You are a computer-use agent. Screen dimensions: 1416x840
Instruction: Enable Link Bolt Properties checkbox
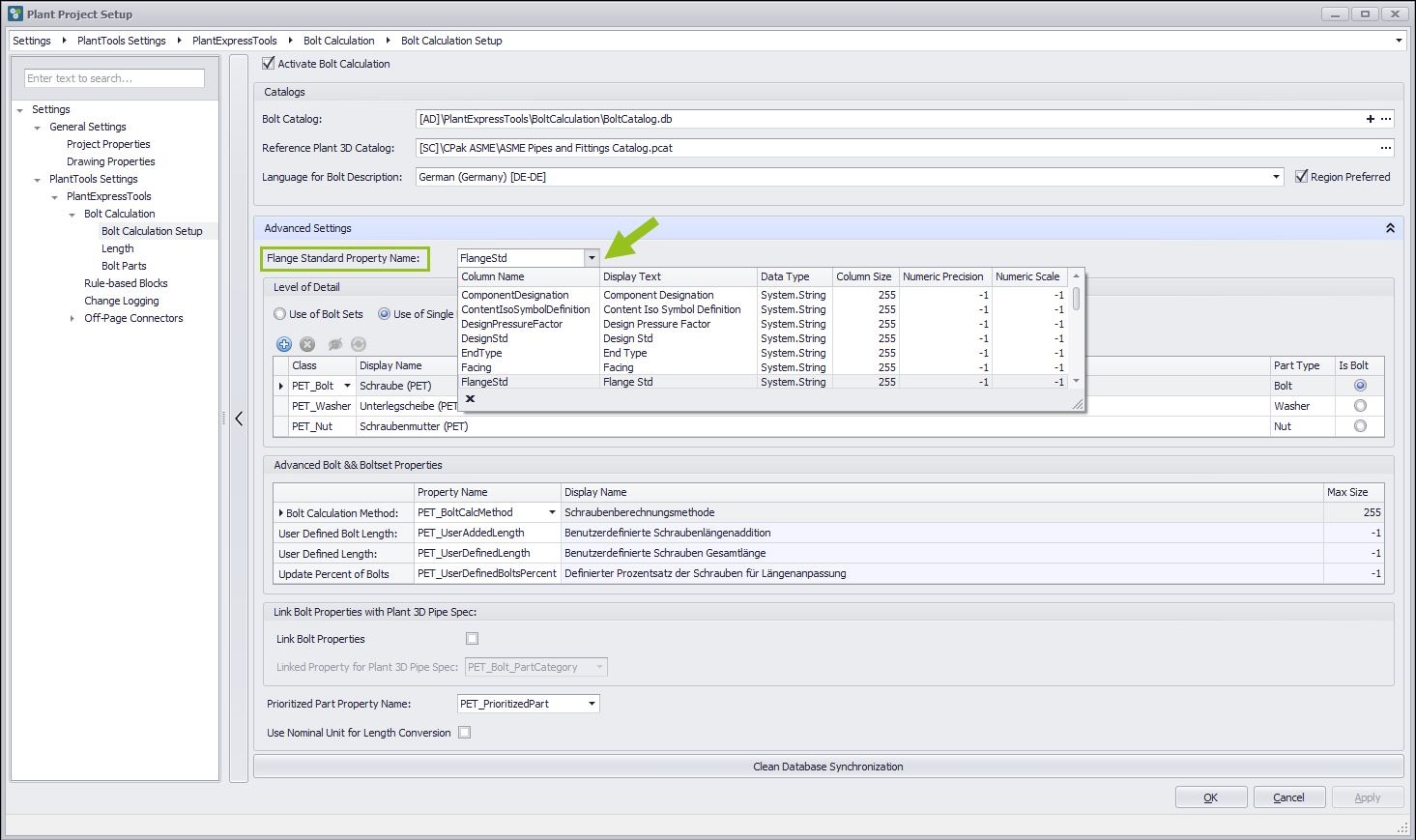472,638
